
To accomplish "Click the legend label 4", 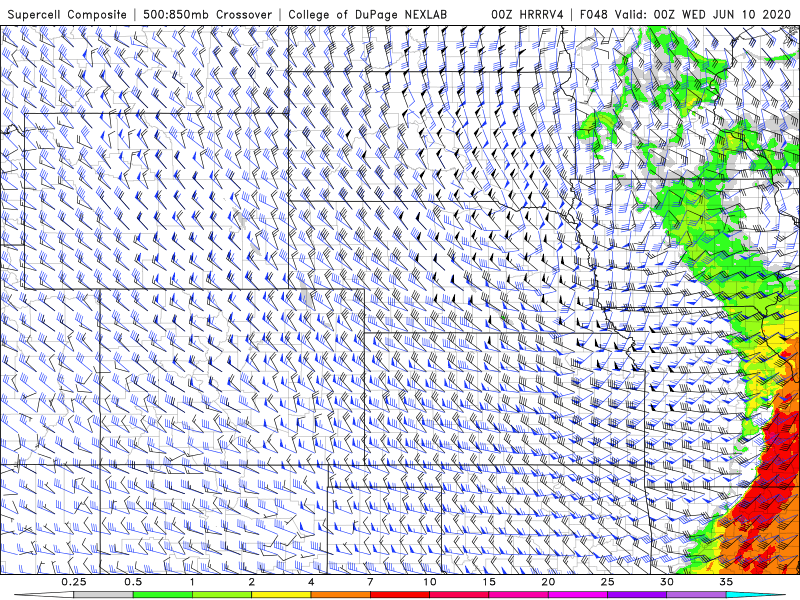I will click(x=311, y=582).
